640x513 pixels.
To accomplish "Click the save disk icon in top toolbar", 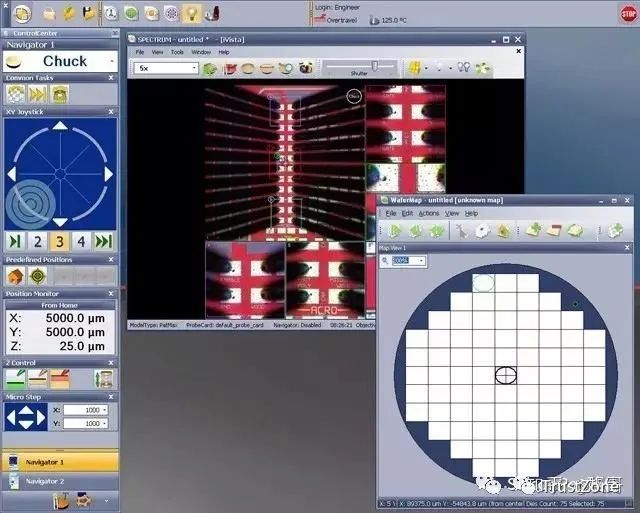I will coord(89,14).
